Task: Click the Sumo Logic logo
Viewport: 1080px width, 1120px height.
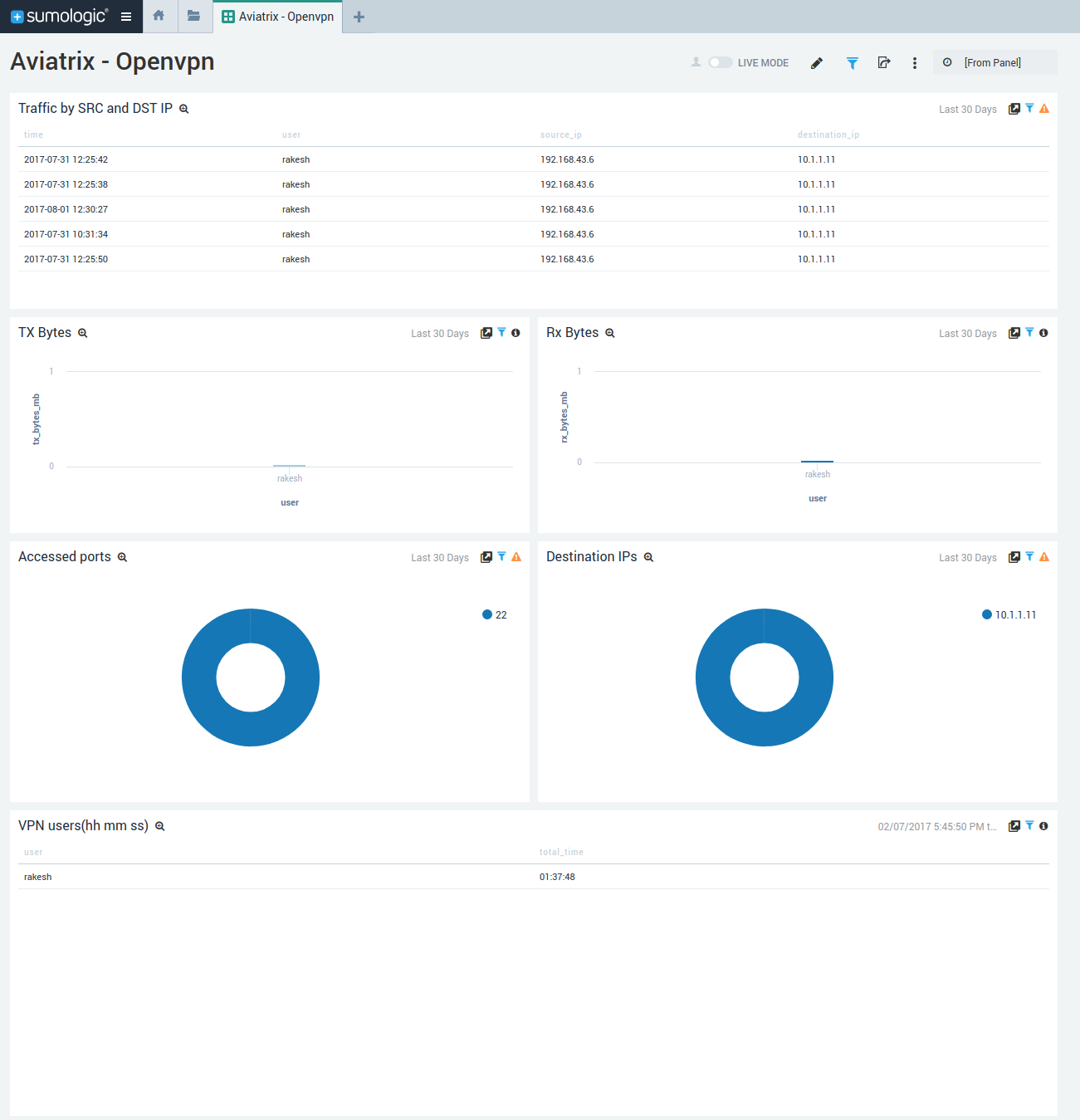Action: click(x=59, y=17)
